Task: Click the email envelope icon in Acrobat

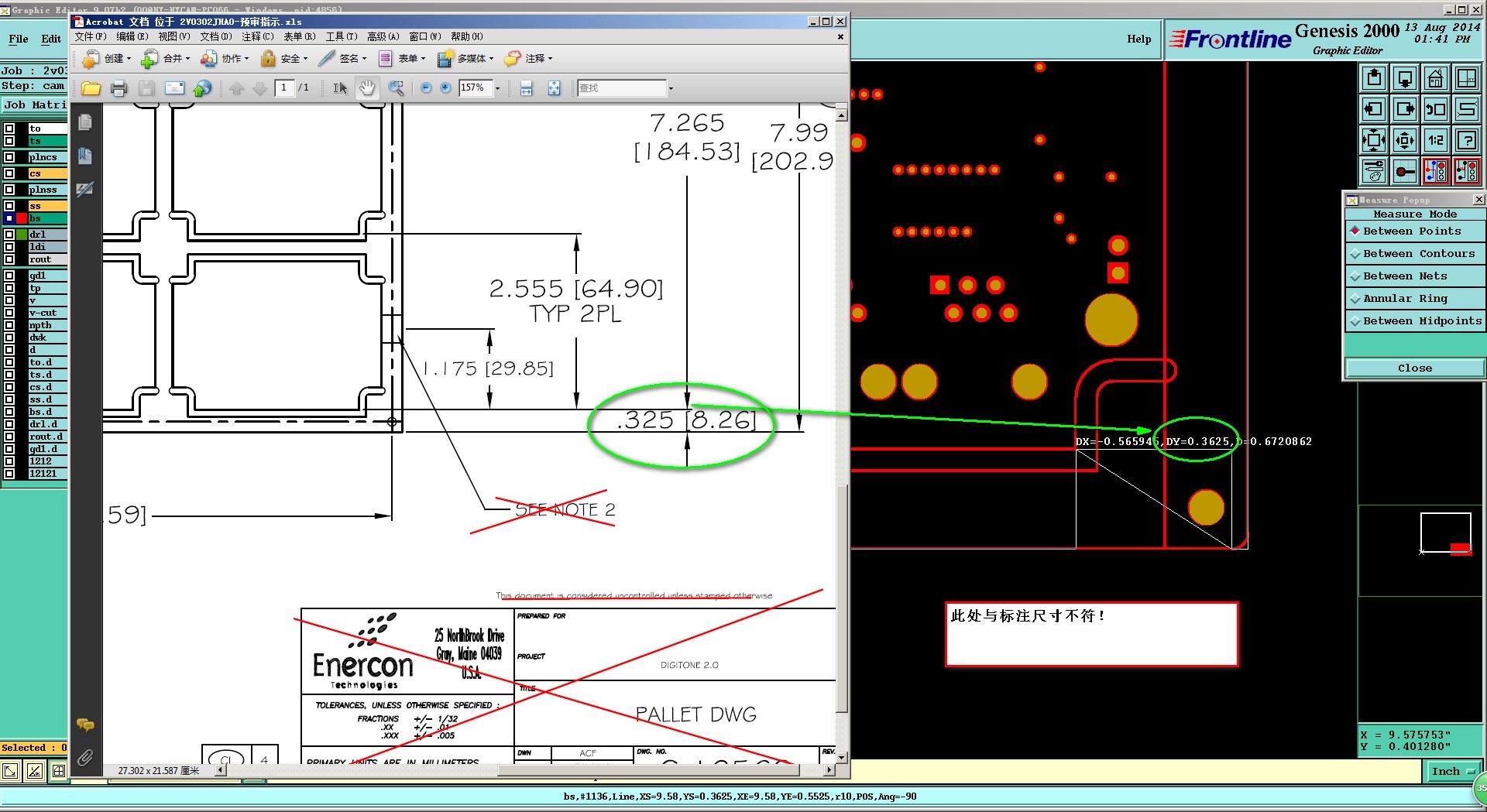Action: (x=174, y=88)
